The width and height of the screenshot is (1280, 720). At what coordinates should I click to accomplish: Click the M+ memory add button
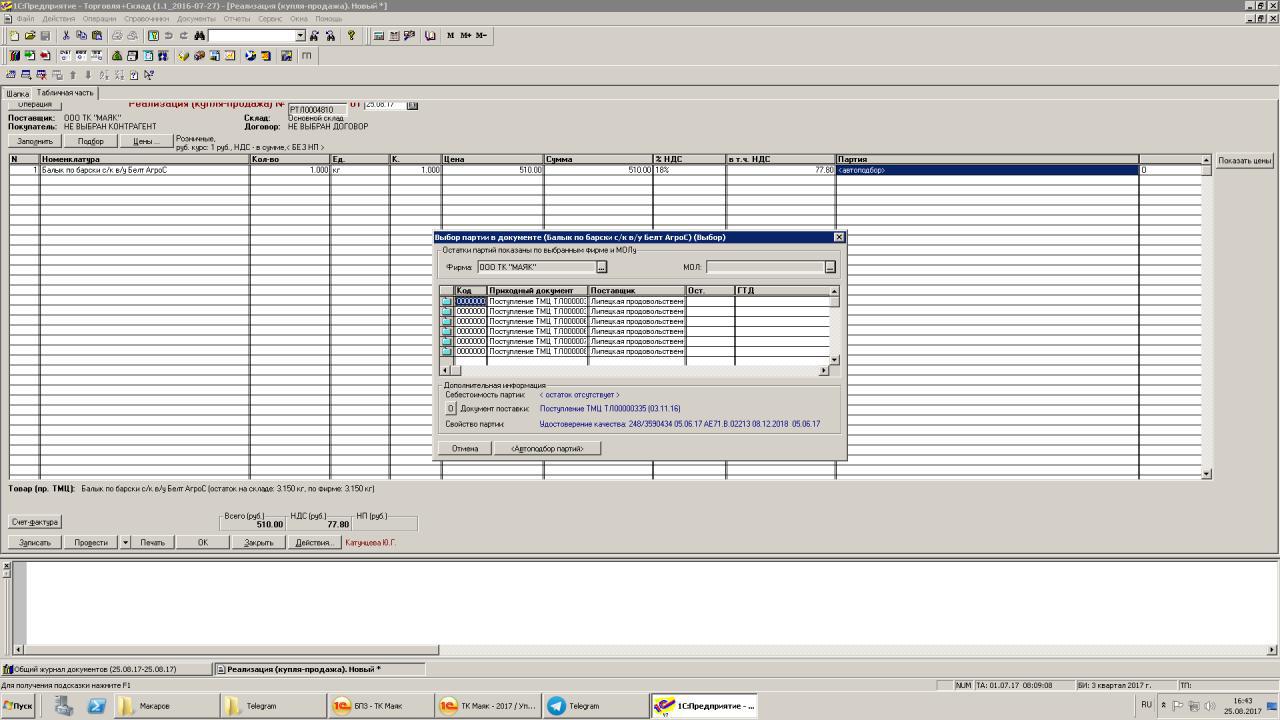point(465,36)
